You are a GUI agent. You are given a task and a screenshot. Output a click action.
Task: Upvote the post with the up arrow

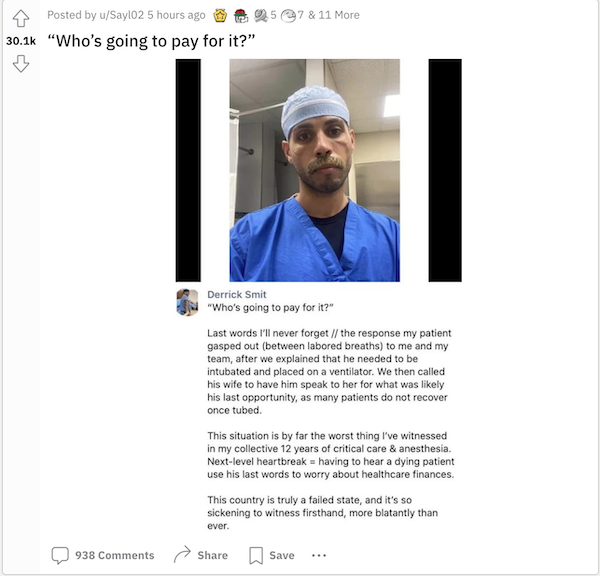pos(21,18)
